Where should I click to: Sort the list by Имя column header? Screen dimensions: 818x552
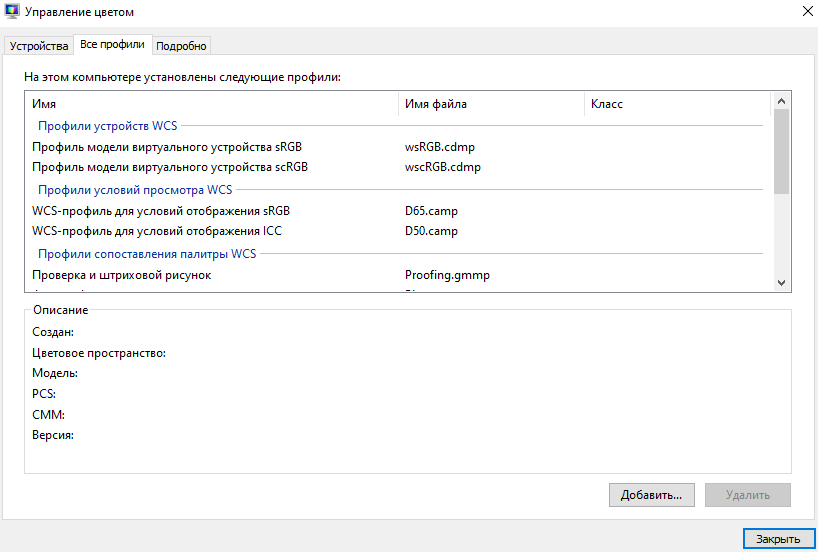[x=210, y=104]
